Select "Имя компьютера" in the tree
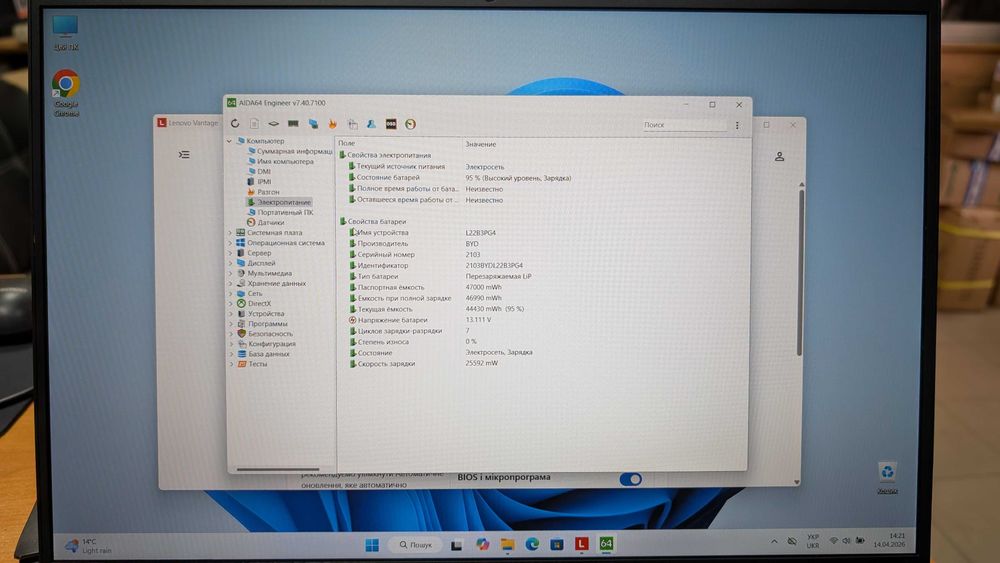Screen dimensions: 1000x563 [x=281, y=161]
